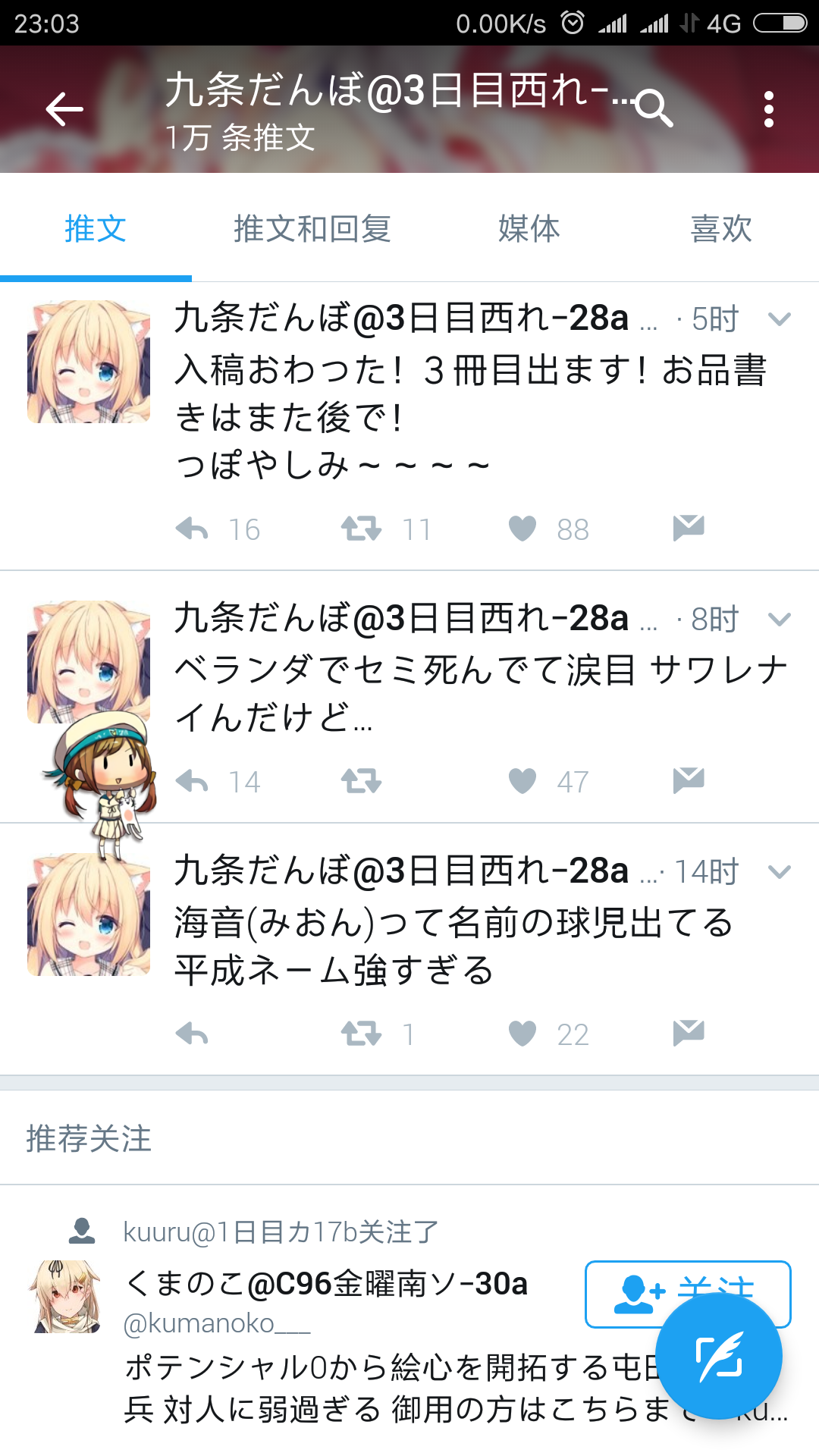Expand options chevron on 5时 tweet
This screenshot has width=819, height=1456.
[780, 319]
